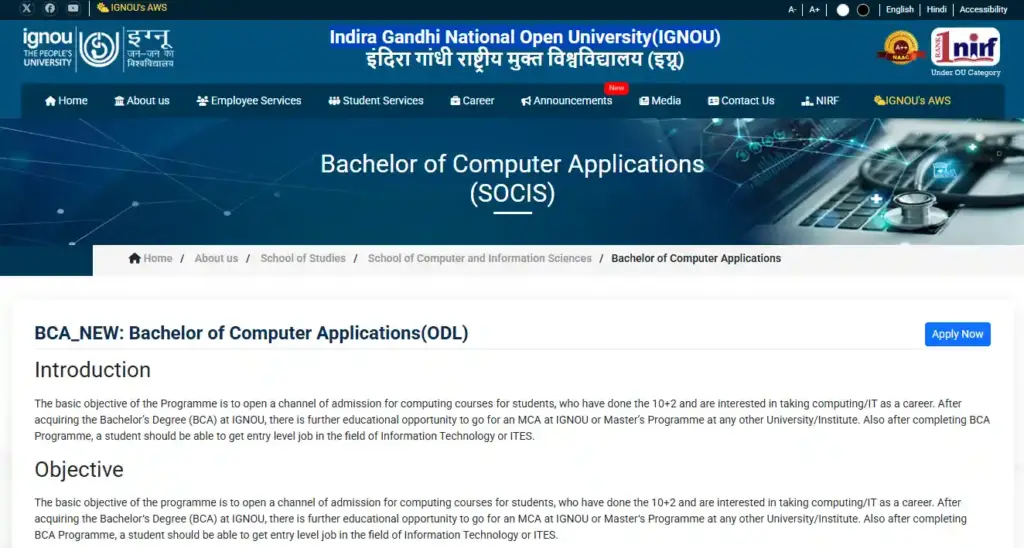Switch to black contrast theme circle
The width and height of the screenshot is (1024, 548).
863,10
